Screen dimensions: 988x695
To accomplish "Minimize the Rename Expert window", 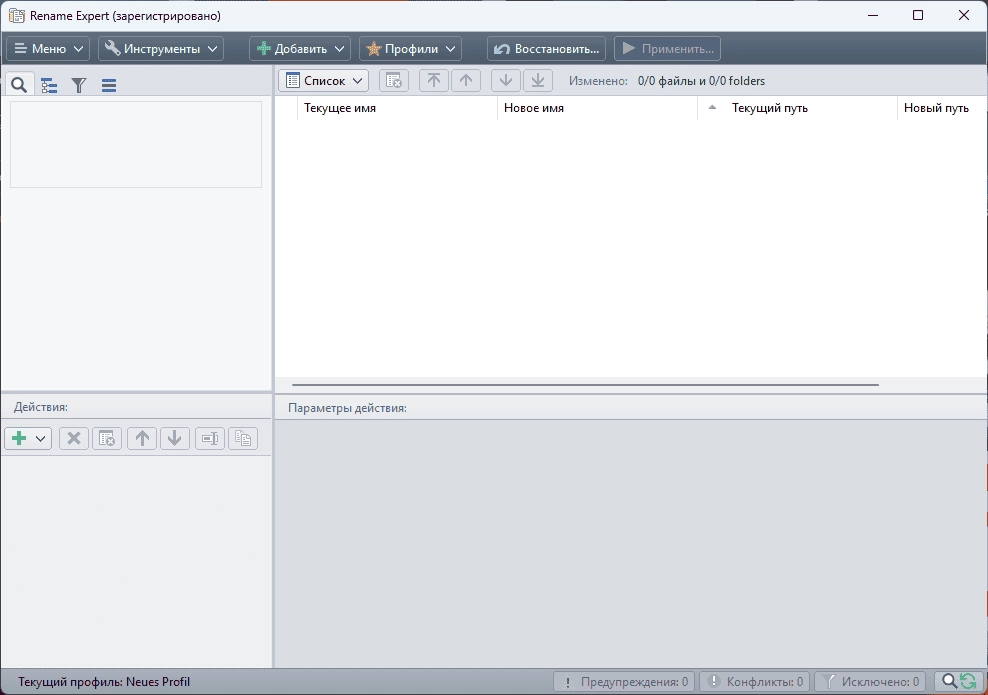I will 873,15.
